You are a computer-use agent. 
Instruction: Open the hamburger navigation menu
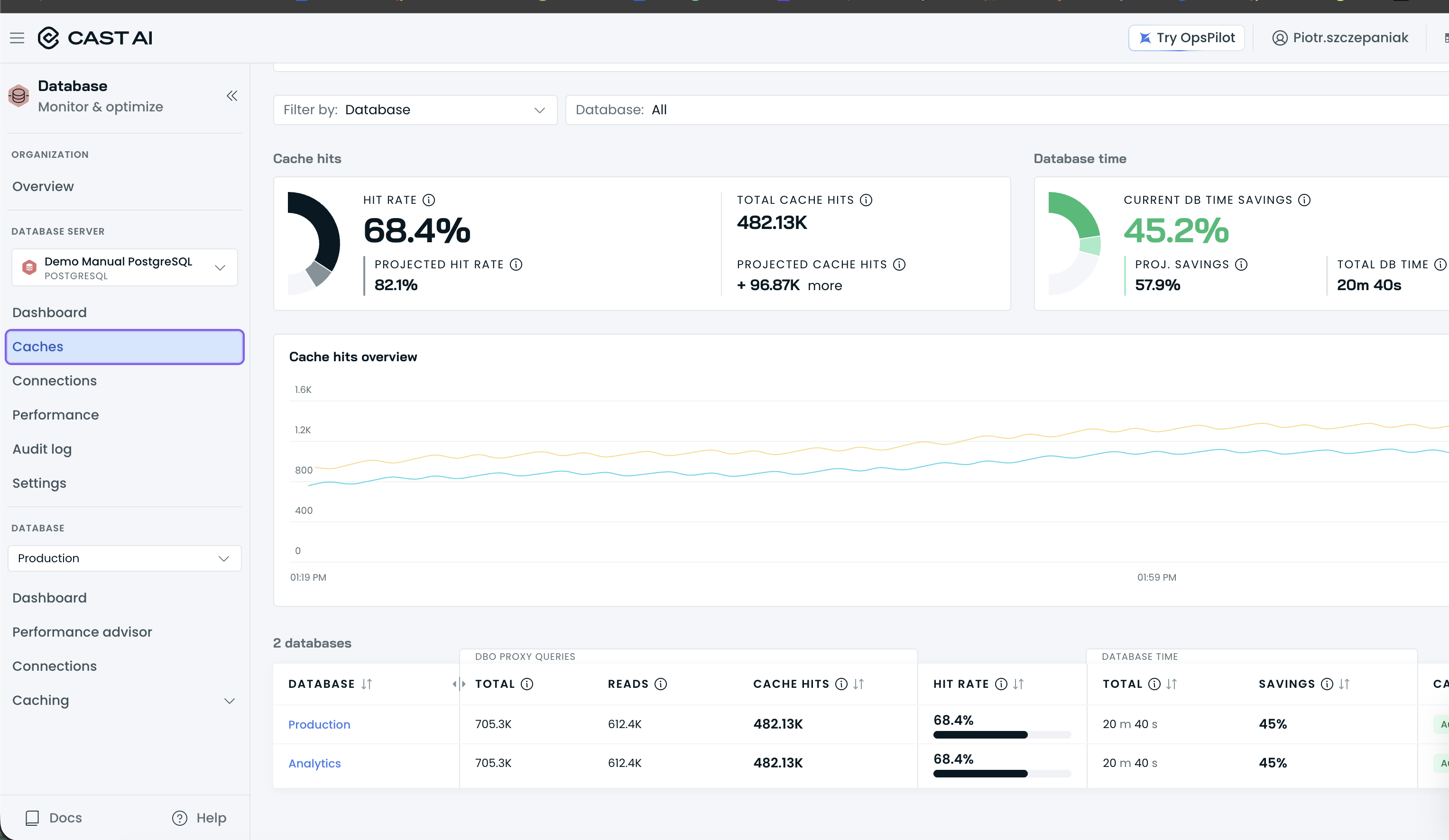click(x=17, y=38)
